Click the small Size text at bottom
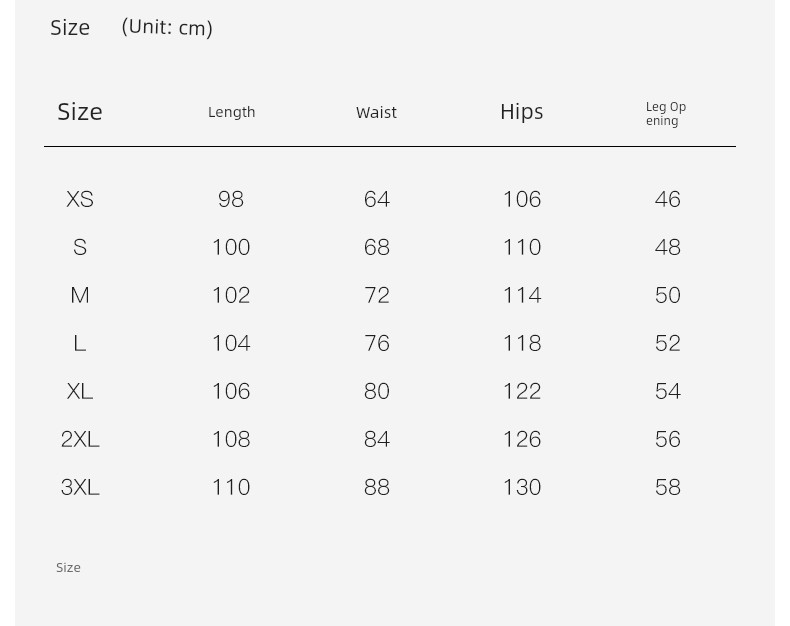 click(x=68, y=568)
